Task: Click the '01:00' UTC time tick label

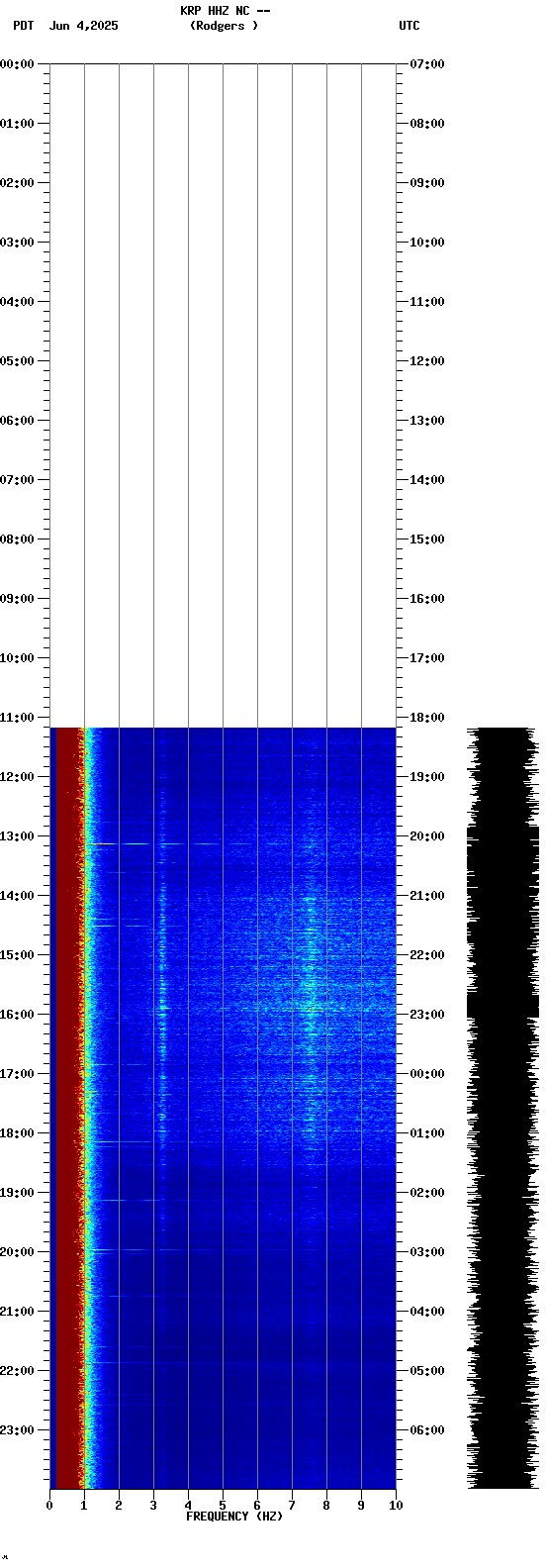Action: coord(427,1133)
